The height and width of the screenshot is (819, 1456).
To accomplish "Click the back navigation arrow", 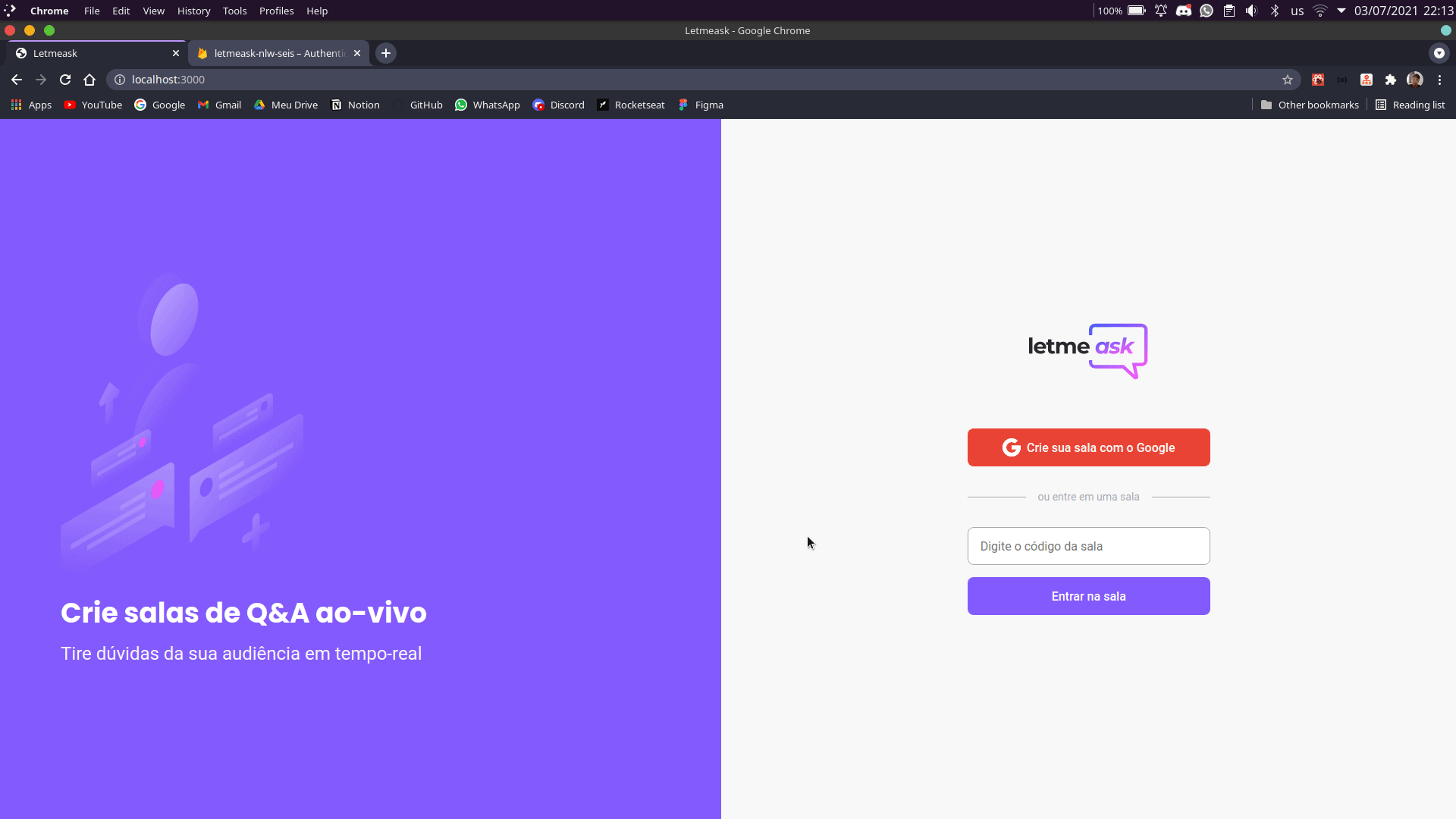I will click(17, 80).
